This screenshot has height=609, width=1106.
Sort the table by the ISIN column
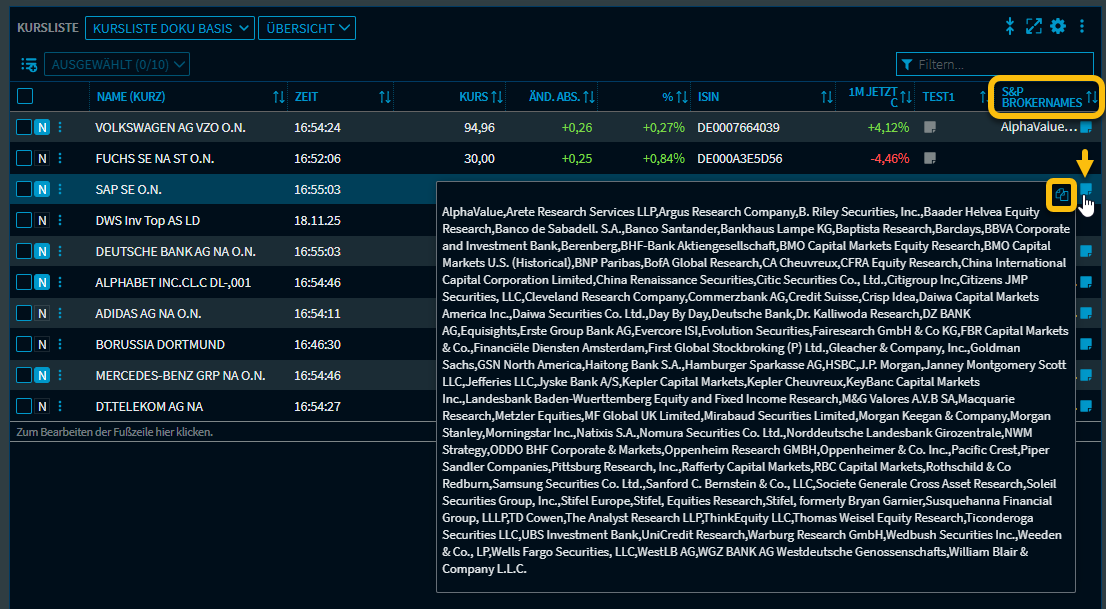(708, 97)
